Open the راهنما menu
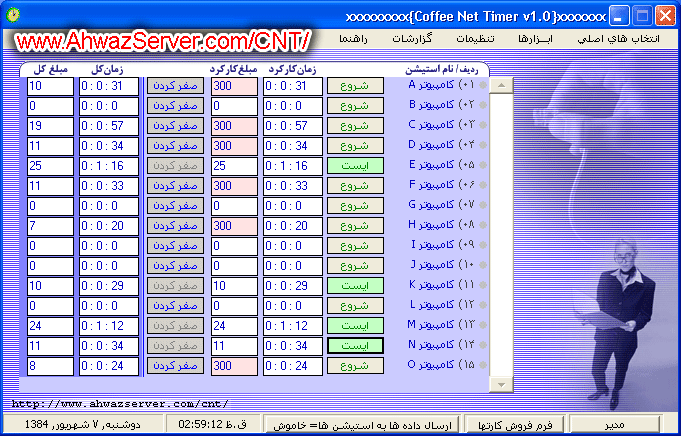The width and height of the screenshot is (681, 436). [353, 39]
